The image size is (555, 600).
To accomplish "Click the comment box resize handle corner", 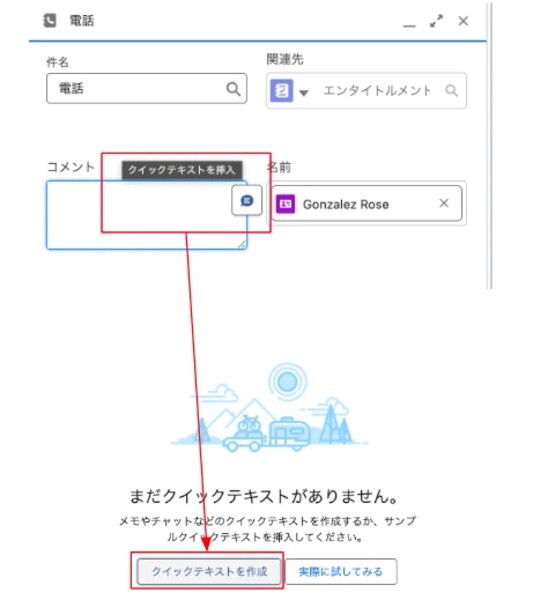I will tap(242, 245).
